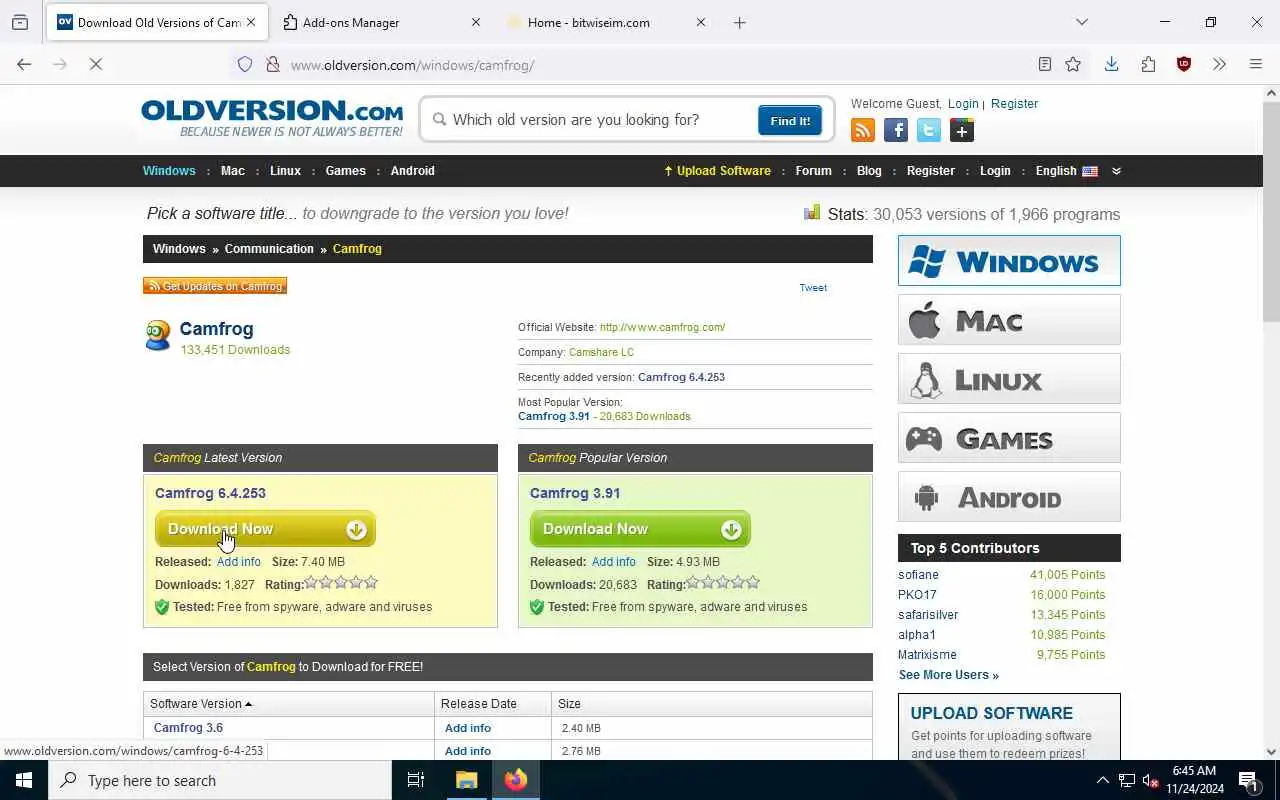Viewport: 1280px width, 800px height.
Task: Bookmark this page with the star icon
Action: tap(1073, 64)
